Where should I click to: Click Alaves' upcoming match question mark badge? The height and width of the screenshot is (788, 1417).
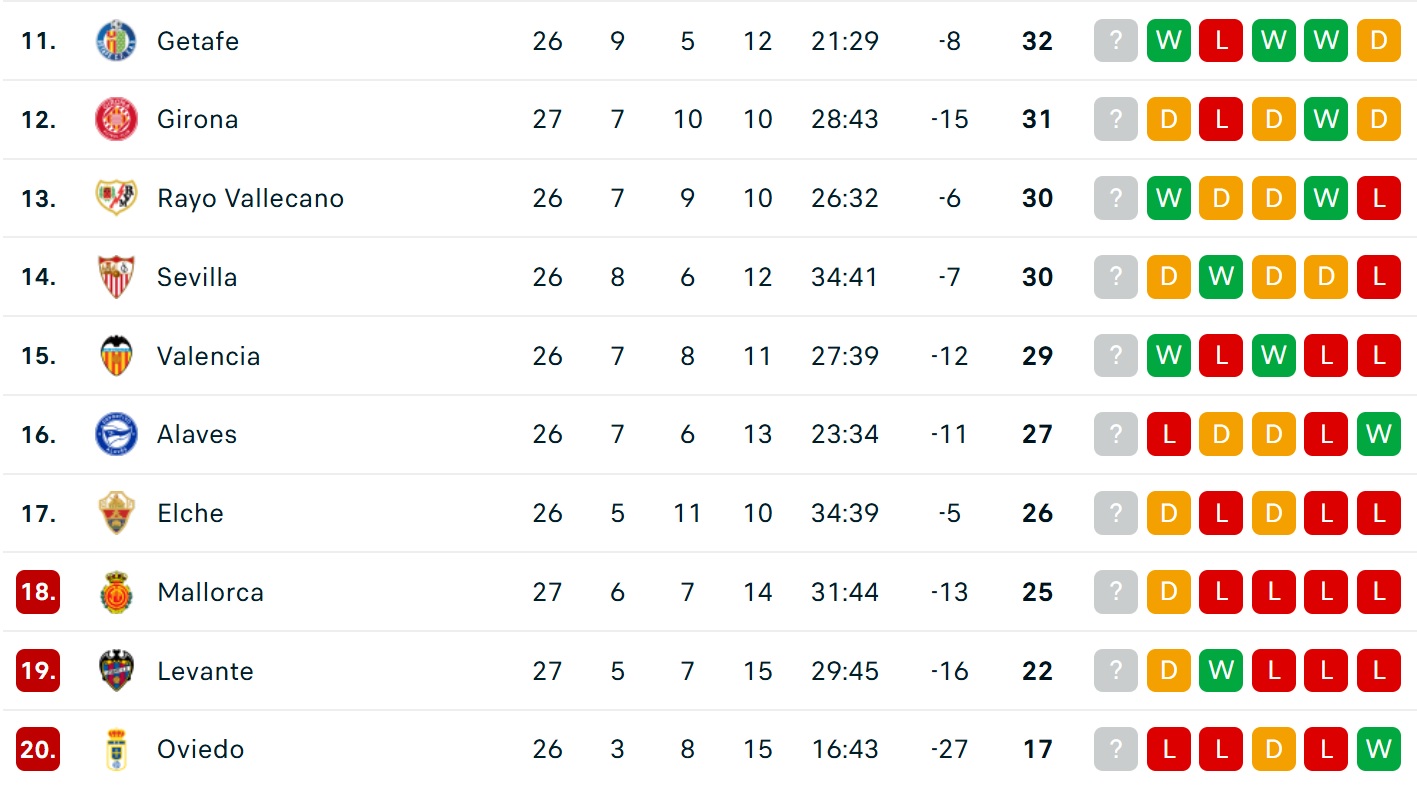click(1116, 434)
